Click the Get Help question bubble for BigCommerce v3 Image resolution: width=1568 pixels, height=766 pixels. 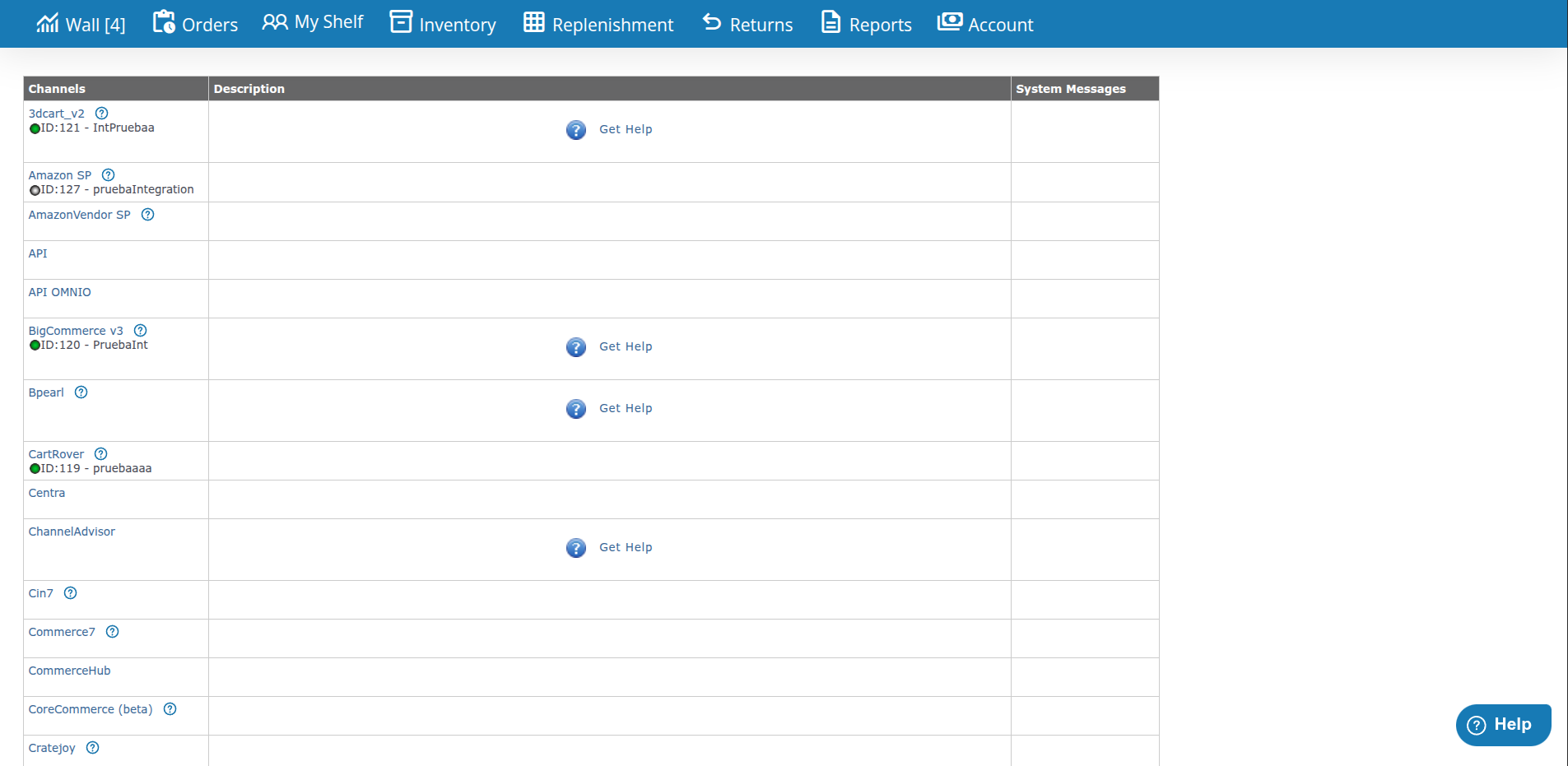[x=575, y=347]
